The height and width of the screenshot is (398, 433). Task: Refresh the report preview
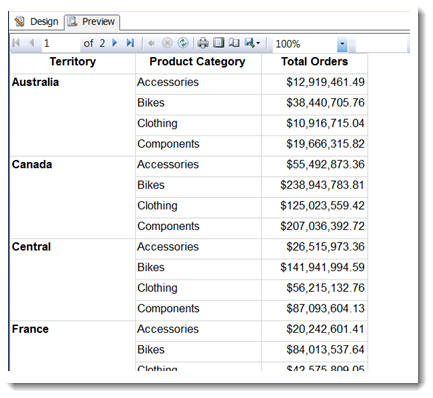183,43
